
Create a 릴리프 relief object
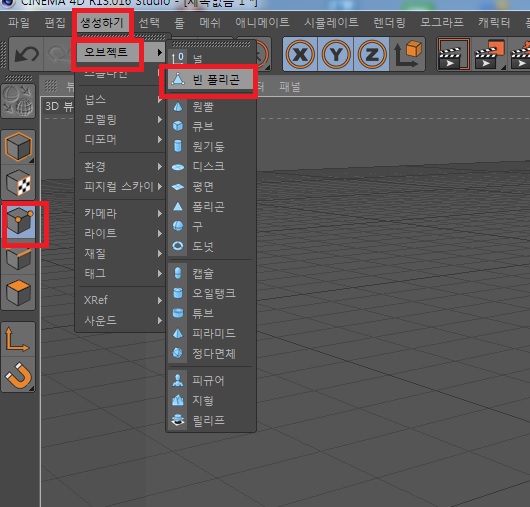[x=211, y=420]
